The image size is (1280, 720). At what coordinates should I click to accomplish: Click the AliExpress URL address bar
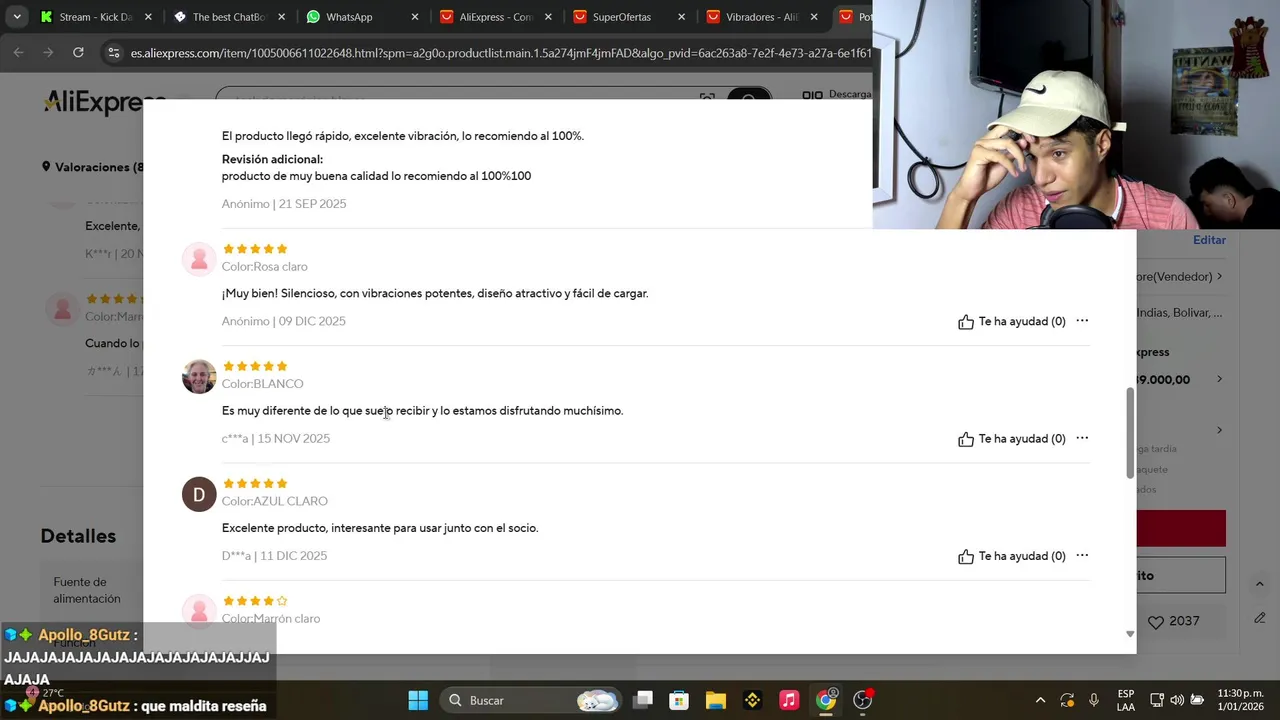point(500,53)
